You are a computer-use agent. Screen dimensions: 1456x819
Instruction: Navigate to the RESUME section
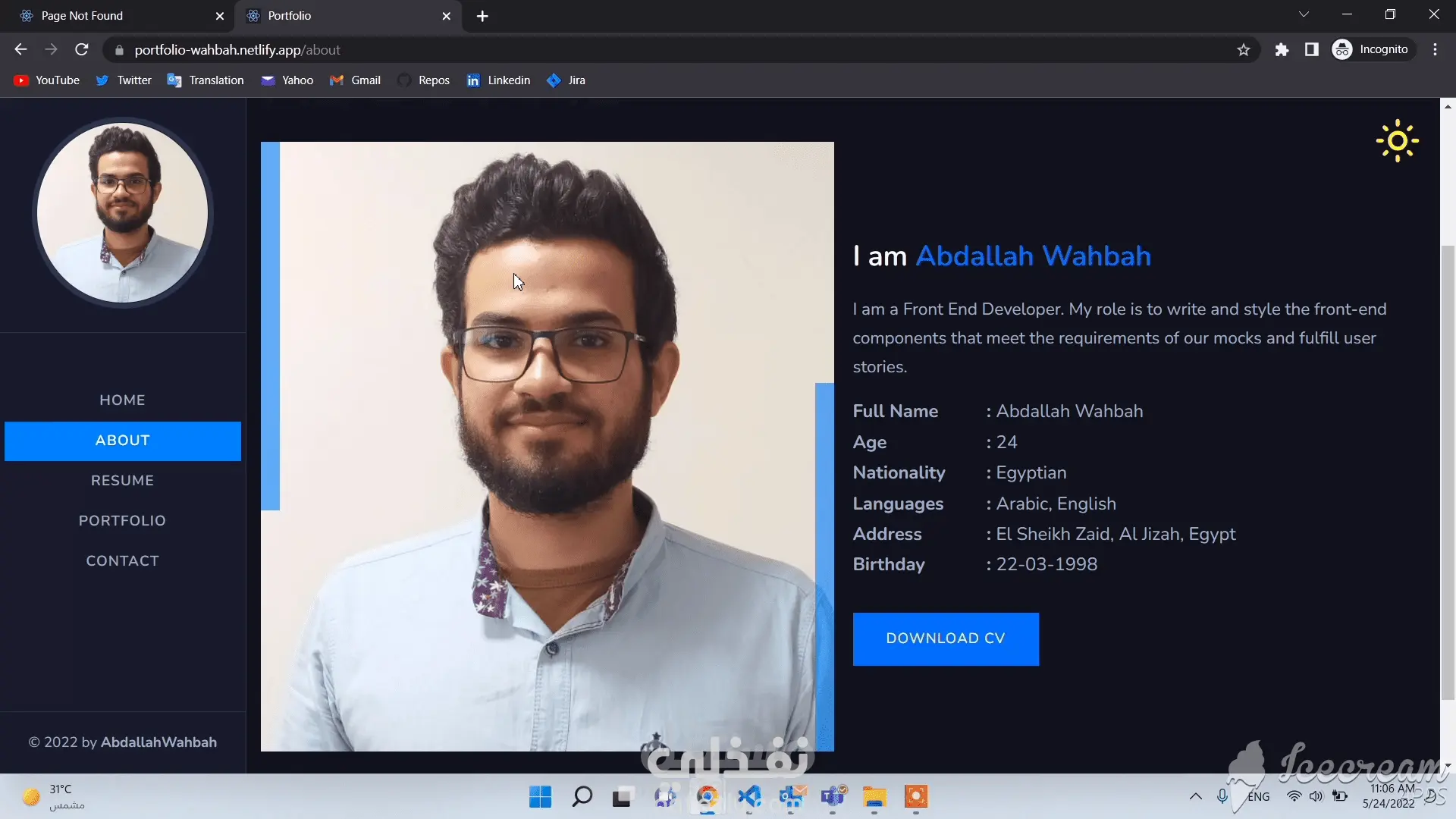tap(122, 481)
